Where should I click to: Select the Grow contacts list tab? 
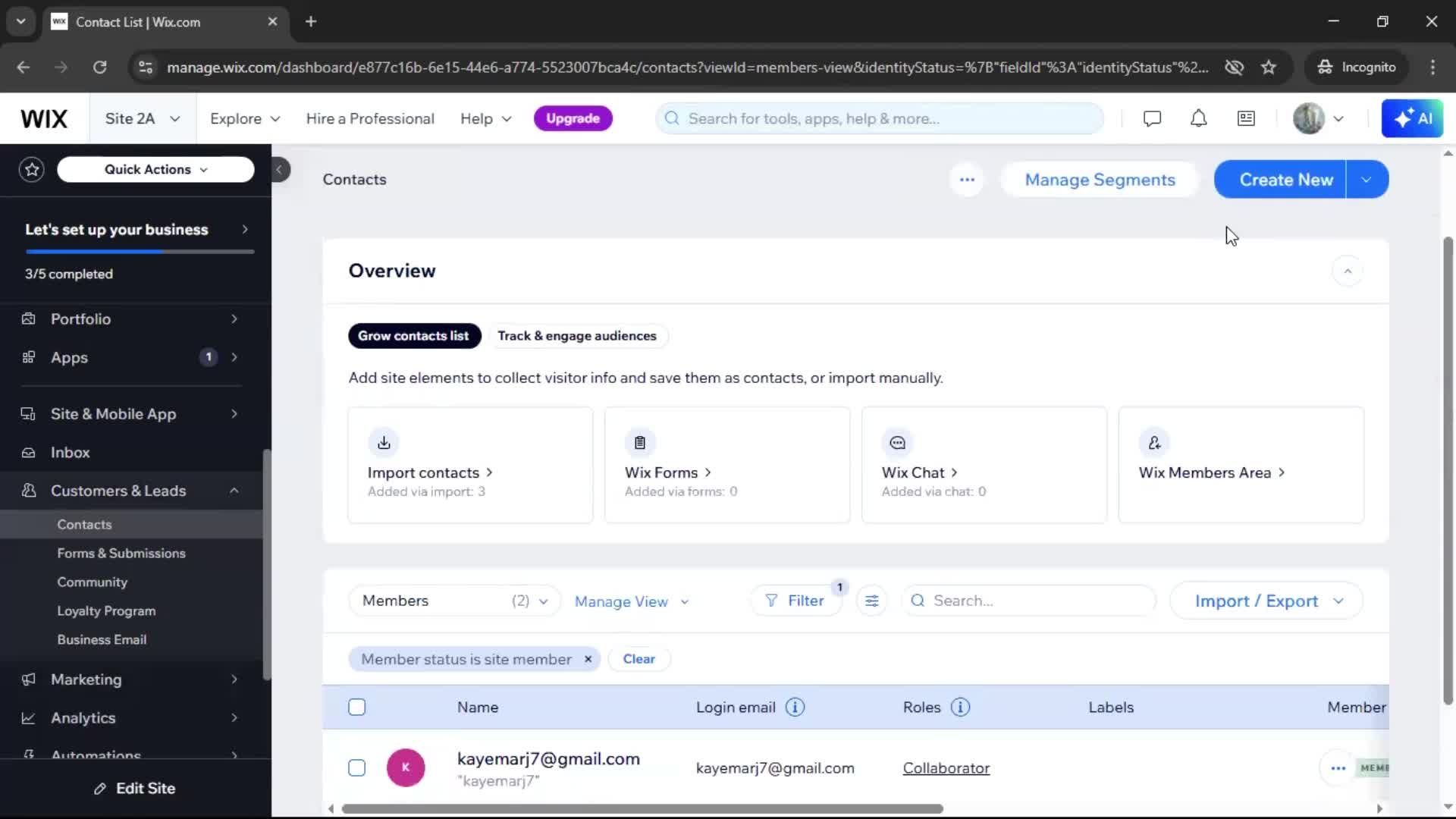point(414,336)
